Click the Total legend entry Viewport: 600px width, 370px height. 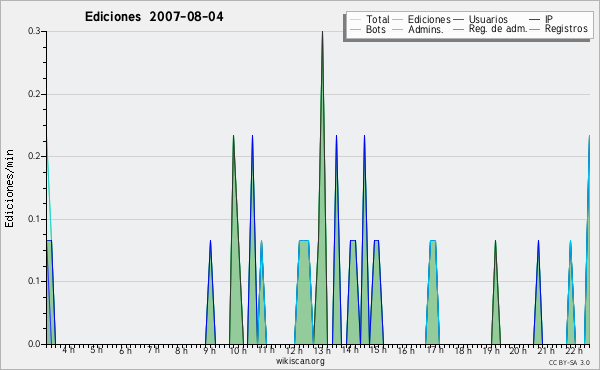click(370, 19)
